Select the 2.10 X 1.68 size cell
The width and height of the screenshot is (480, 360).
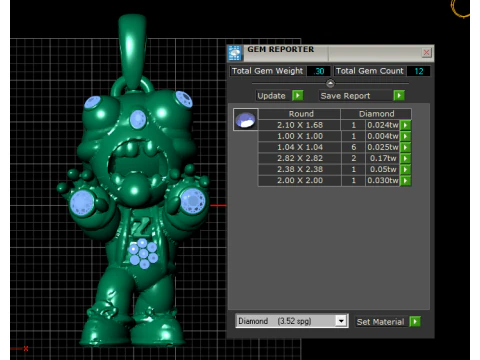(300, 125)
